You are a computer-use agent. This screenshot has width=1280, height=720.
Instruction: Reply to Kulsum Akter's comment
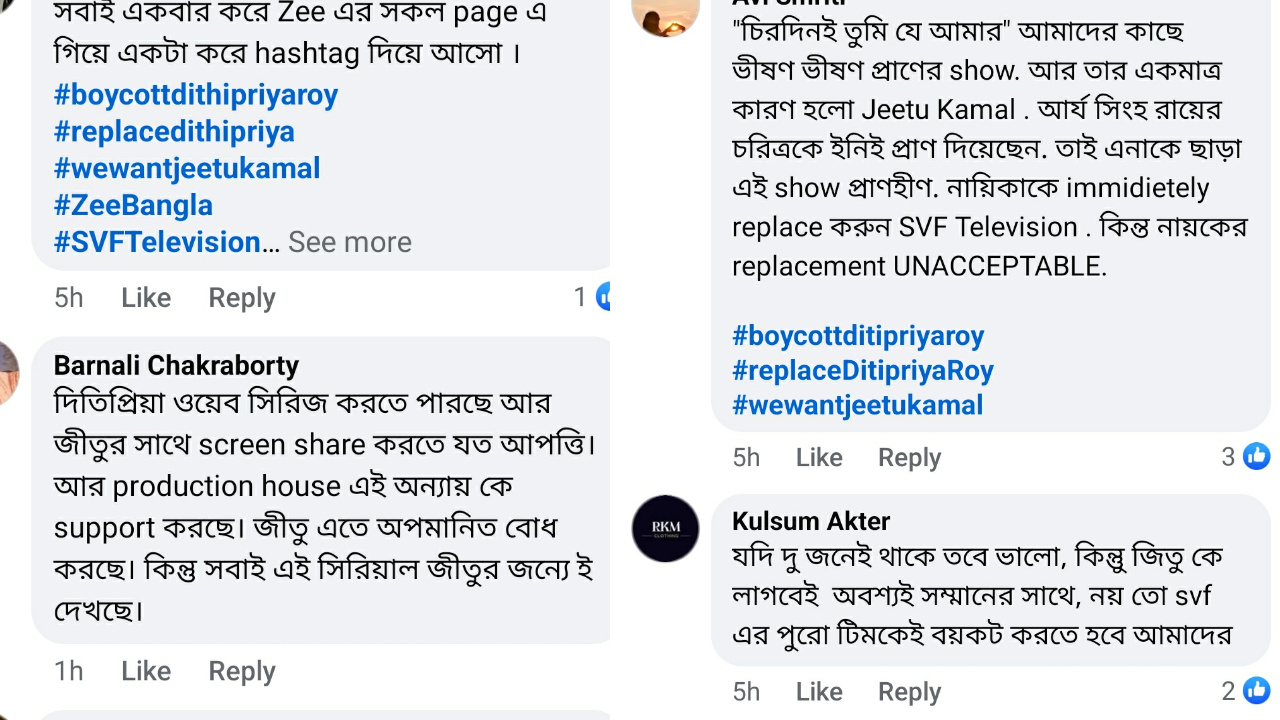(909, 690)
